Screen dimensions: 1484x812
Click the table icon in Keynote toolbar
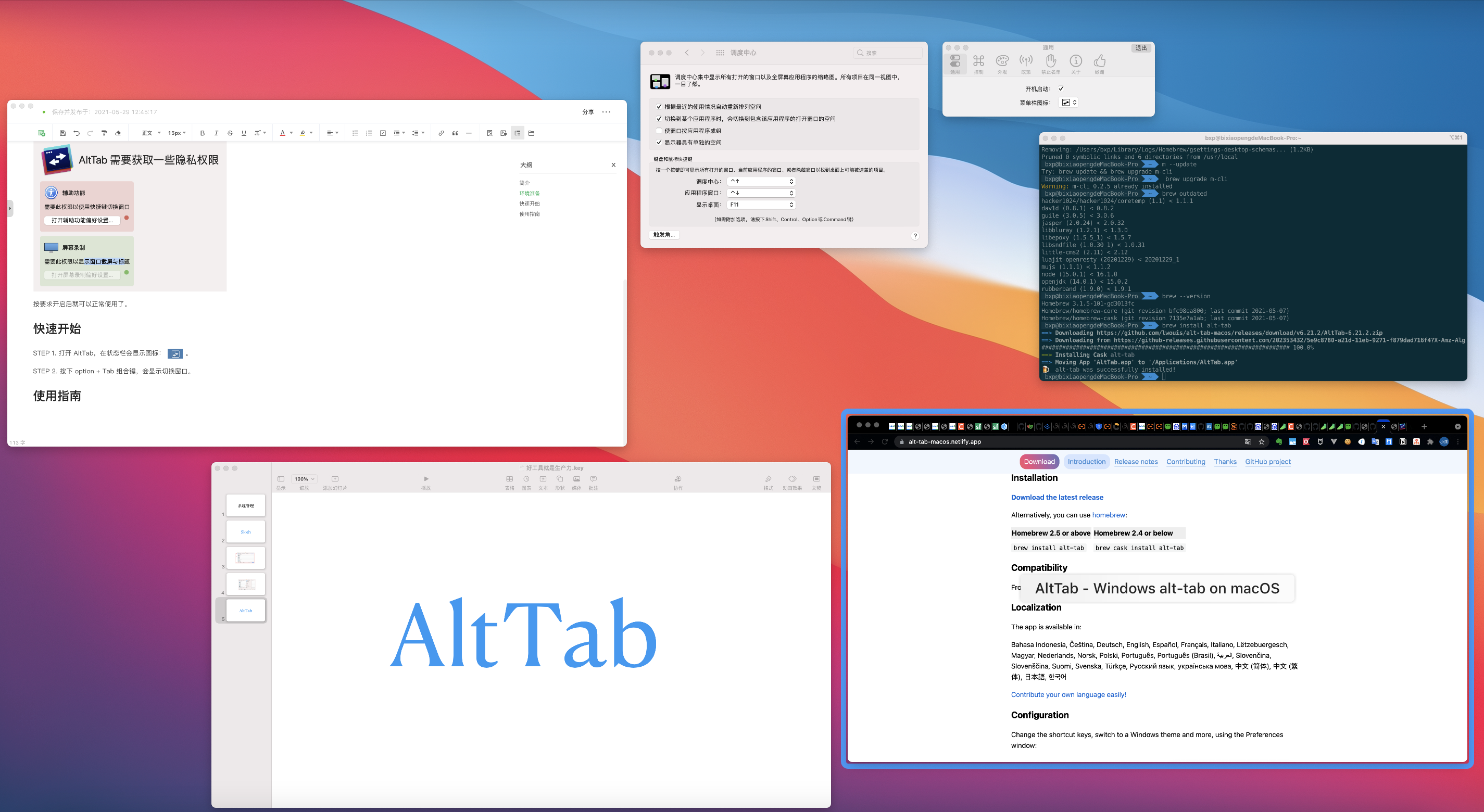509,479
